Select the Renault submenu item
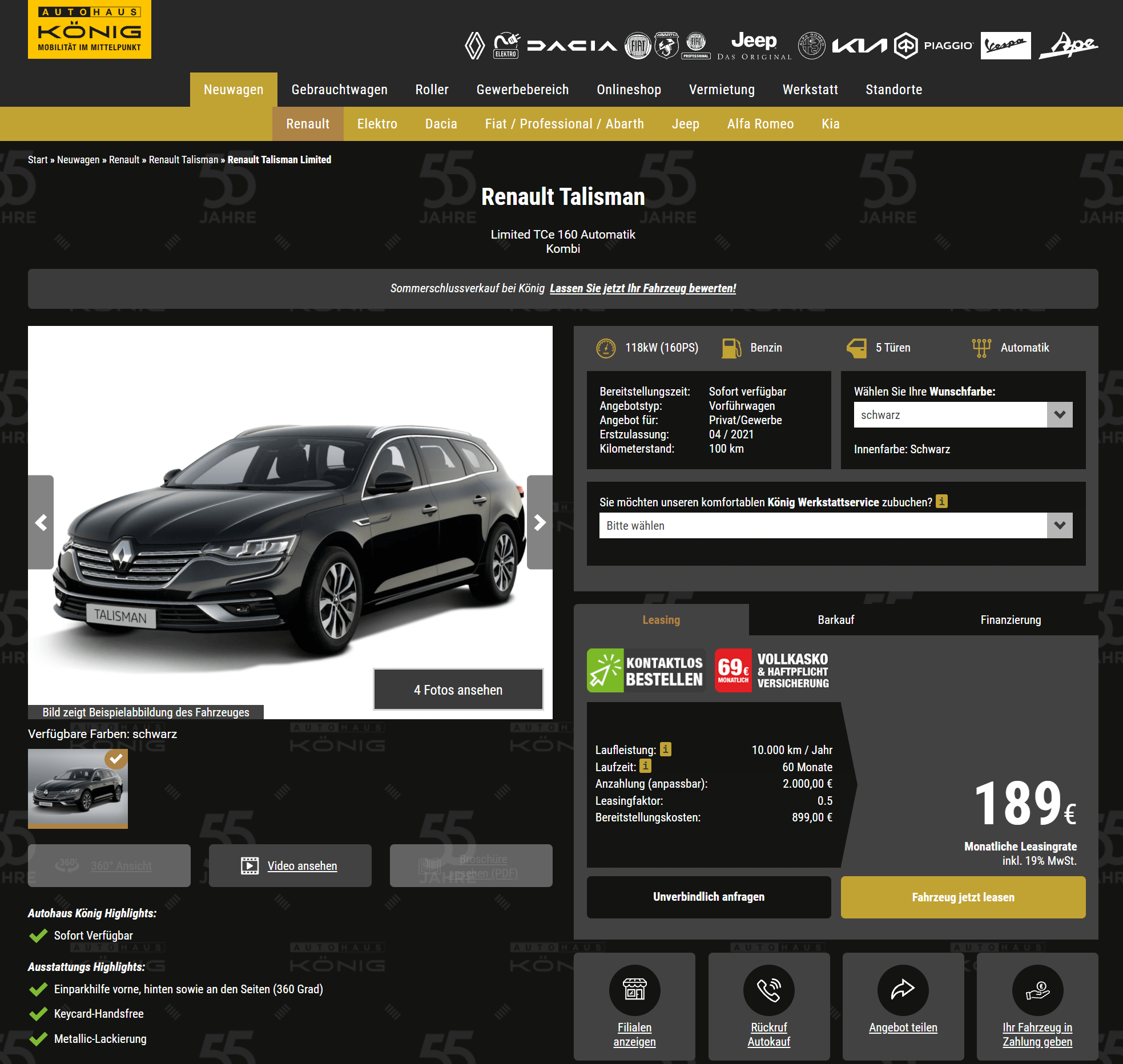This screenshot has width=1123, height=1064. [x=308, y=124]
